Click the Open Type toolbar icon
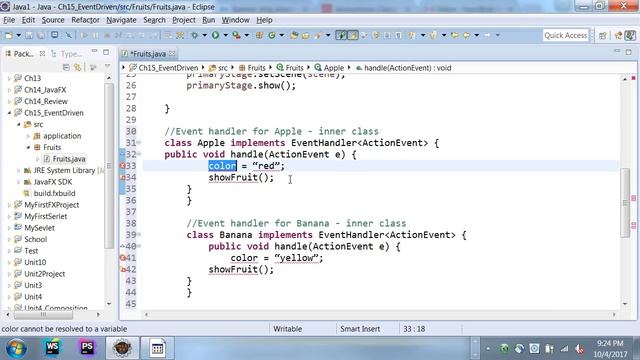This screenshot has width=640, height=360. point(294,36)
